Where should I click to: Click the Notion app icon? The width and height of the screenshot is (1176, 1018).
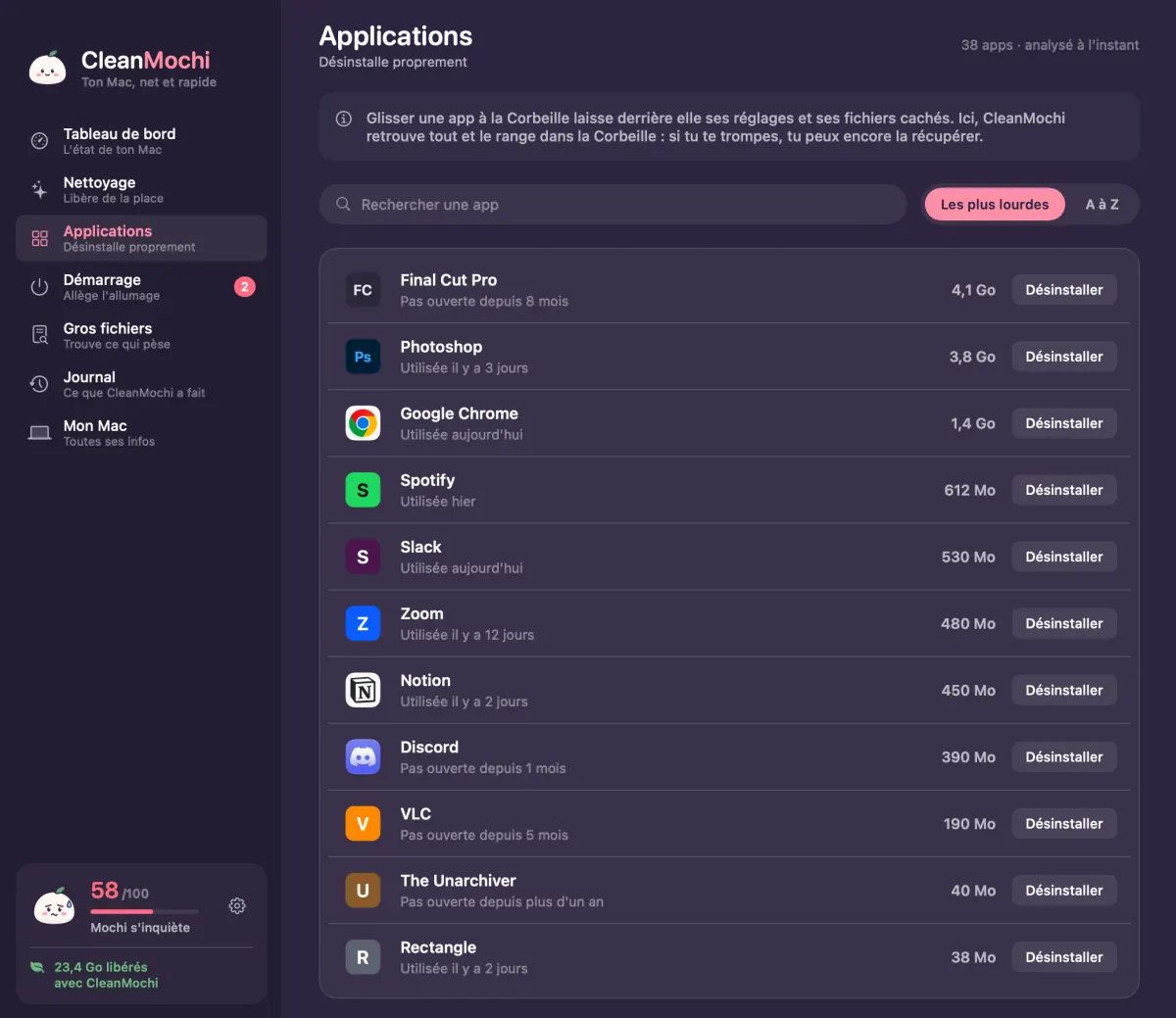pyautogui.click(x=363, y=690)
